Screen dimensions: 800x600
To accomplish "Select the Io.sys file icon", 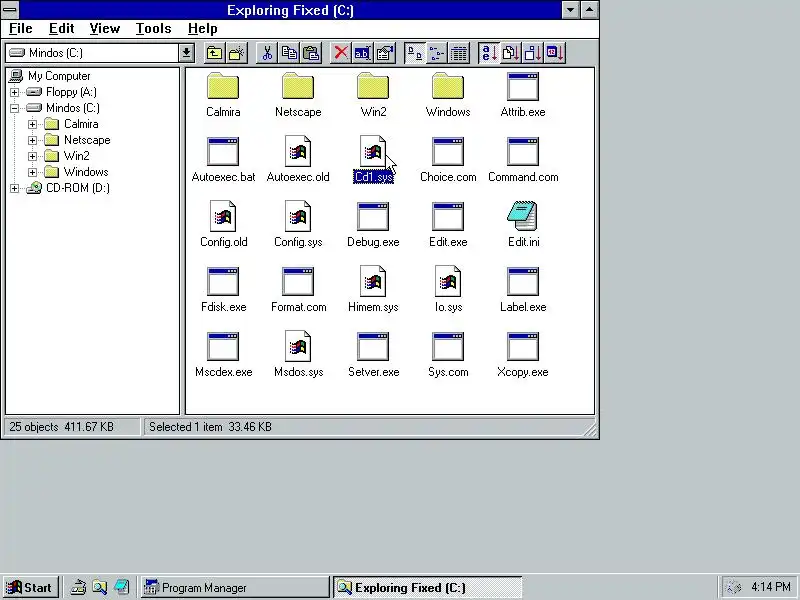I will click(448, 281).
